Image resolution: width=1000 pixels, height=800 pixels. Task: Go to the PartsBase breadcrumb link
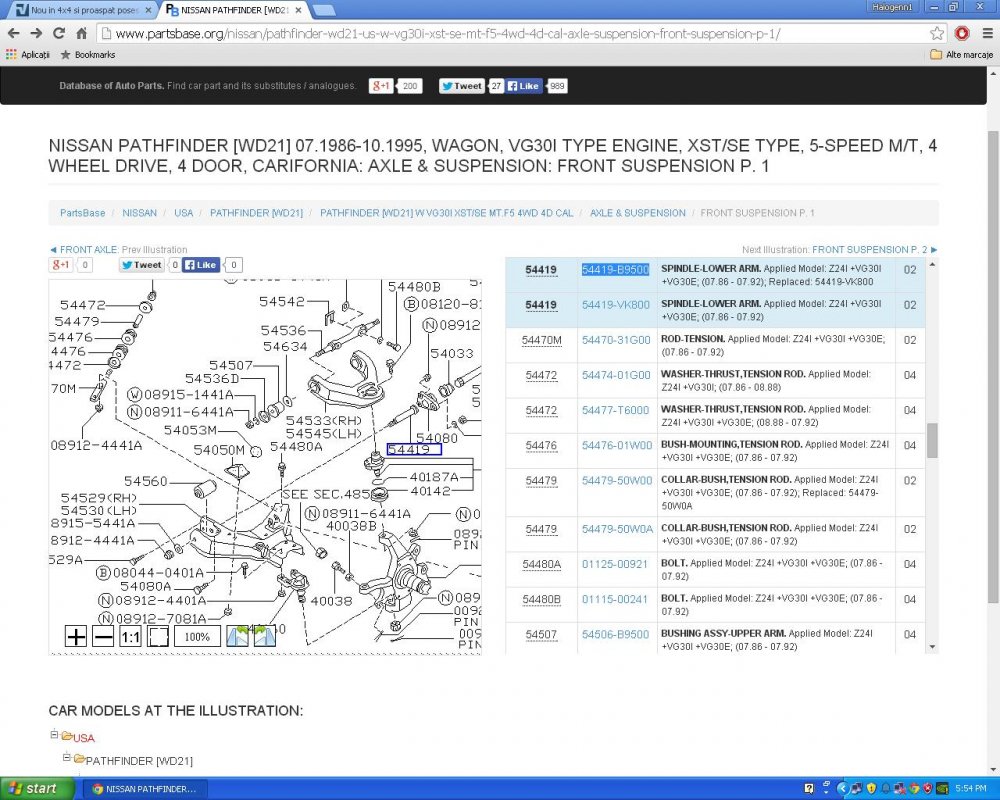82,213
